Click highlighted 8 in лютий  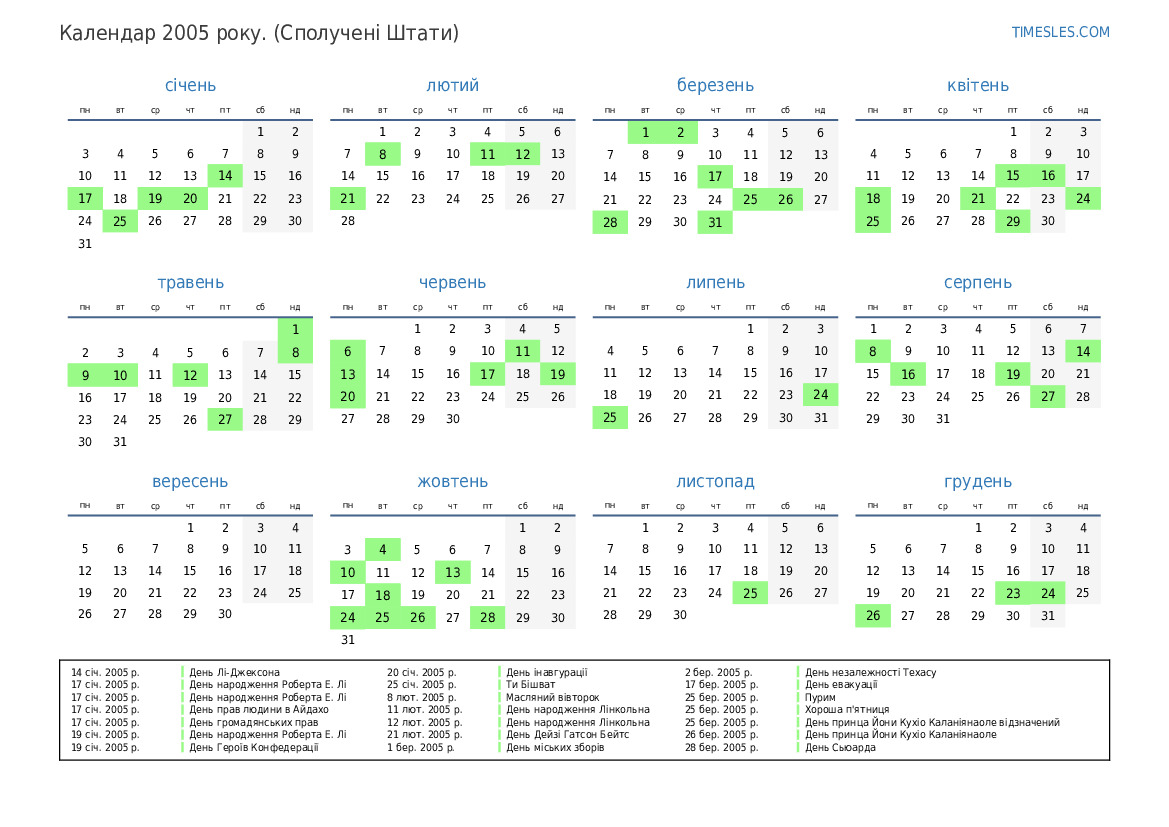[382, 154]
